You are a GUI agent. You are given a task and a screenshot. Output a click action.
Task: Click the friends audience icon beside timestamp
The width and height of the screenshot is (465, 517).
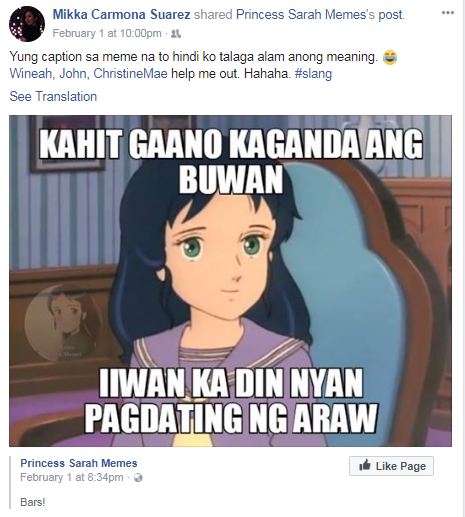176,33
